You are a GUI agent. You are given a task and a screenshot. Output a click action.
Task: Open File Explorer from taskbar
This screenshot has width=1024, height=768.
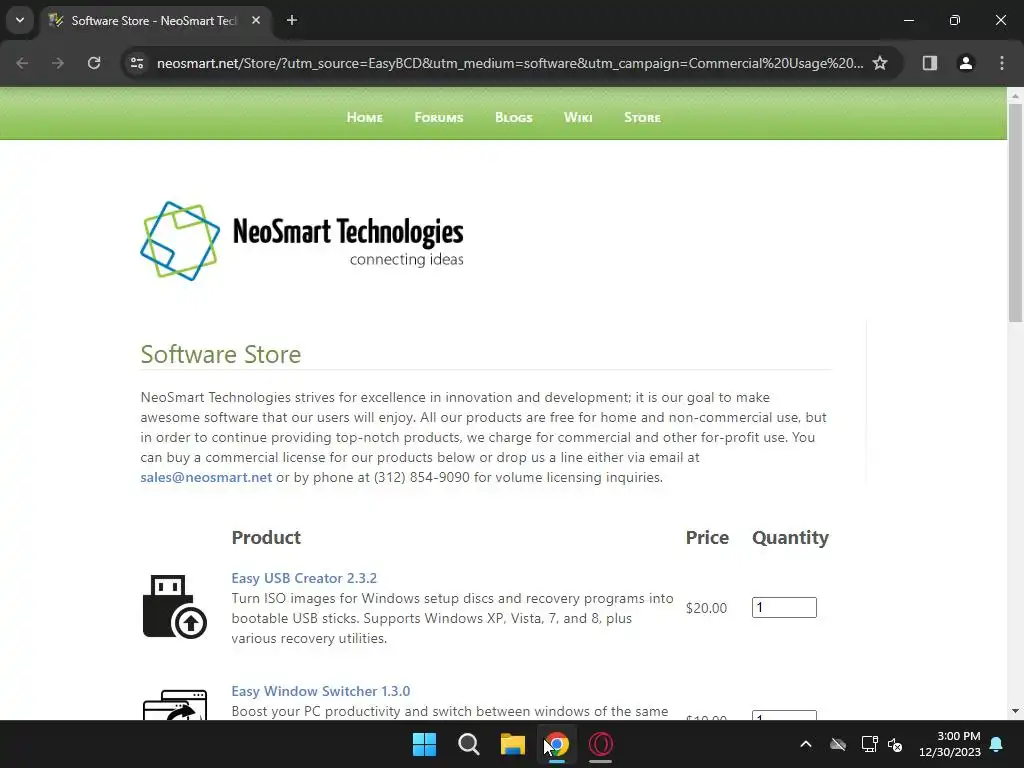click(513, 744)
